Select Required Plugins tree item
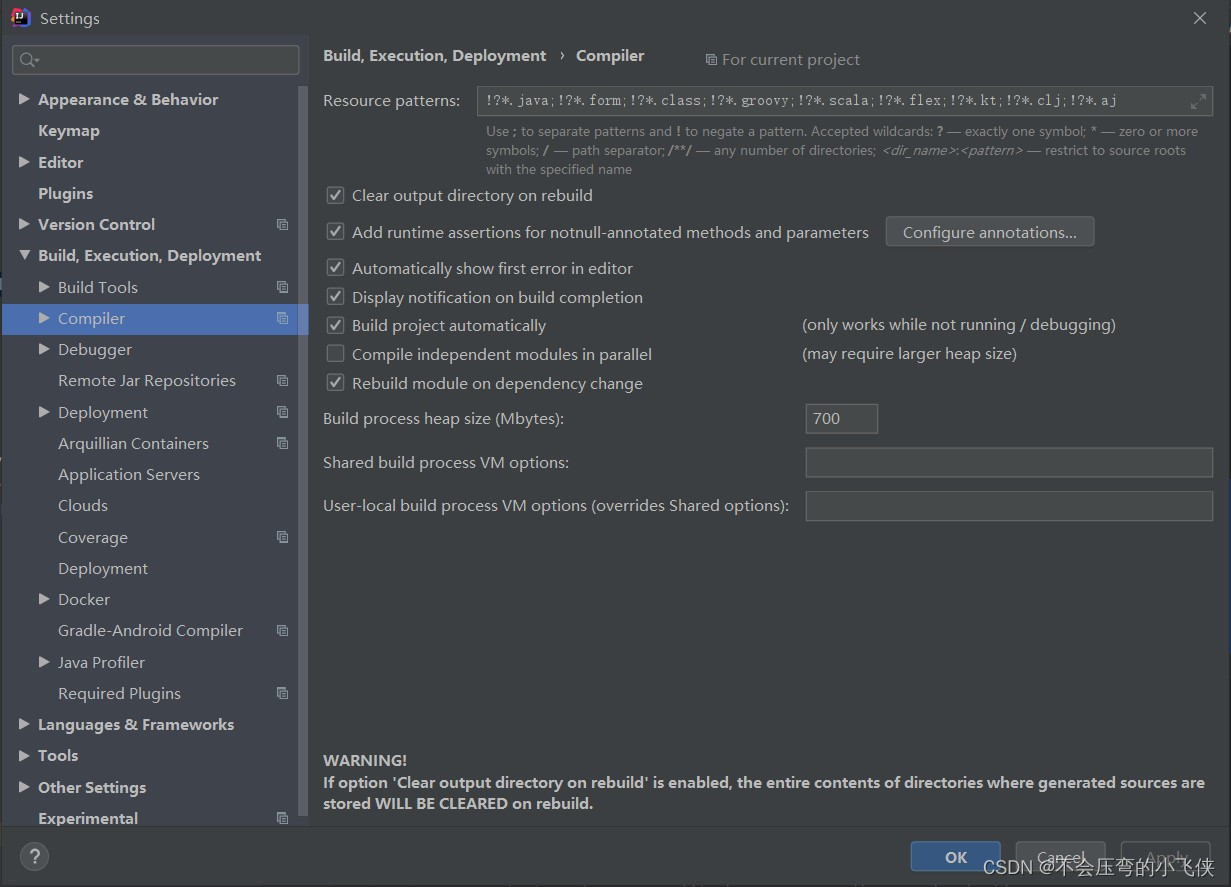 (x=119, y=694)
